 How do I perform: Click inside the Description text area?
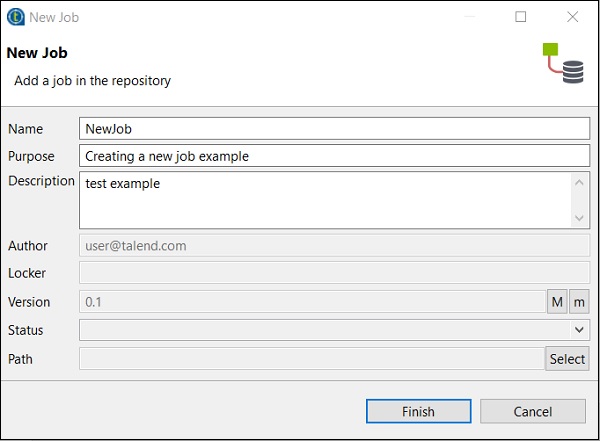click(326, 200)
